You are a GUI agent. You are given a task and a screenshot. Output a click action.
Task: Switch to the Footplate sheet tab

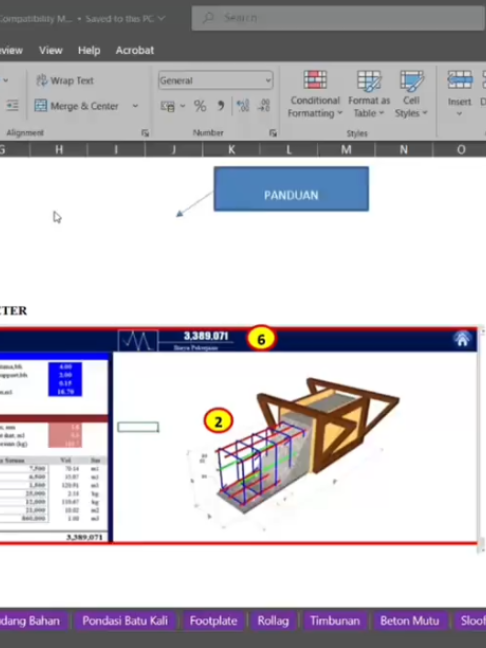point(213,621)
